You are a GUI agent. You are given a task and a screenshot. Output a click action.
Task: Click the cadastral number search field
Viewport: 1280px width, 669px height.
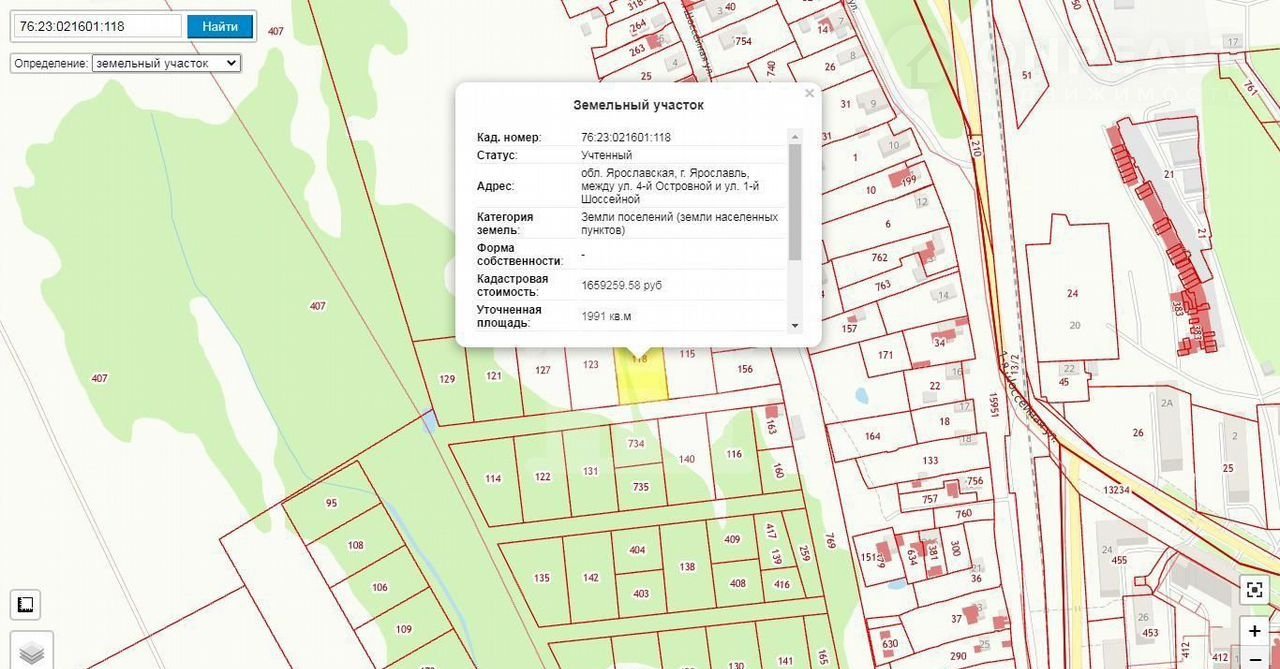[x=98, y=26]
